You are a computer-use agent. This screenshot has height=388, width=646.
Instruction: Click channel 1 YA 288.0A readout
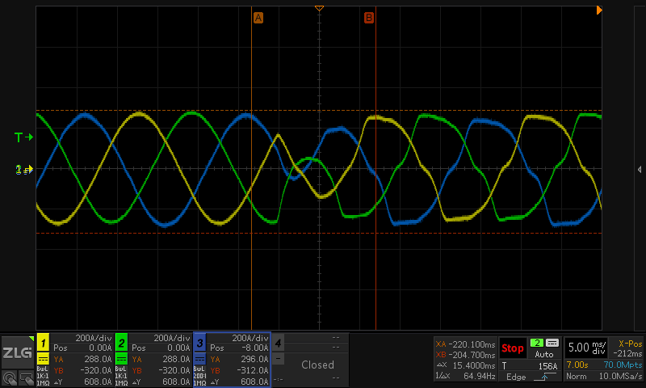click(82, 359)
